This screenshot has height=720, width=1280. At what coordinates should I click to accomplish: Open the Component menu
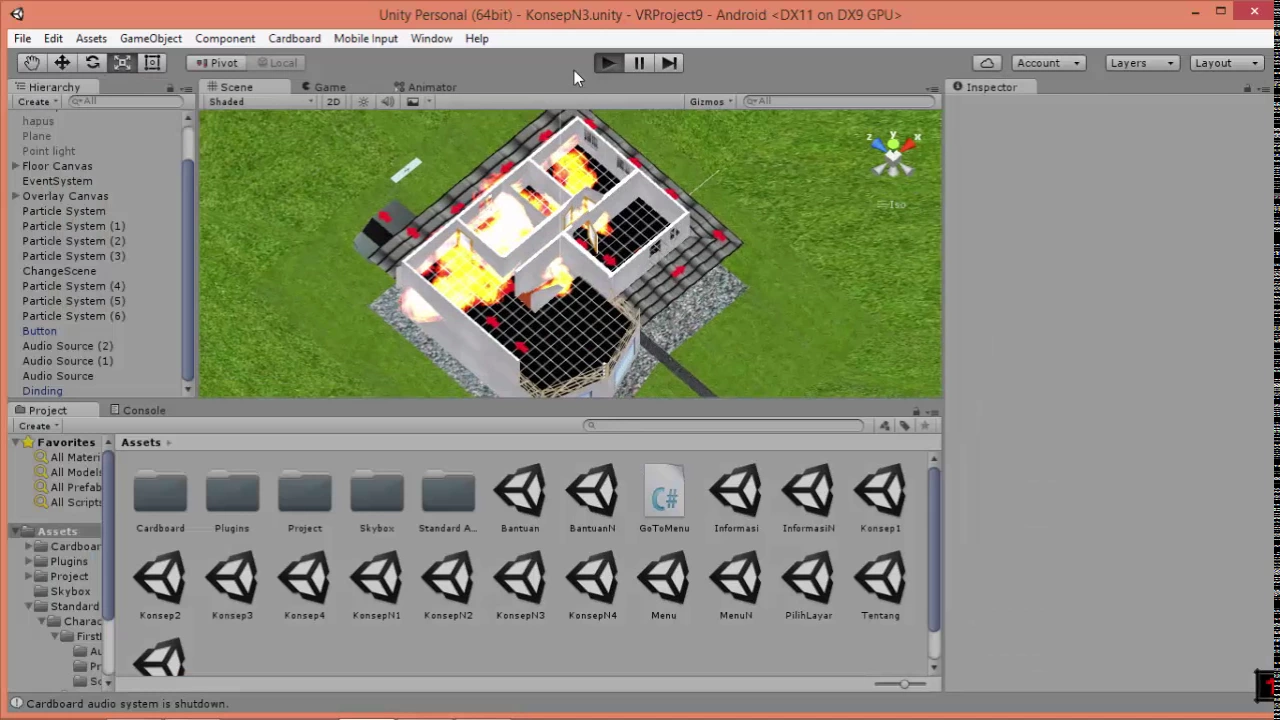click(x=225, y=38)
